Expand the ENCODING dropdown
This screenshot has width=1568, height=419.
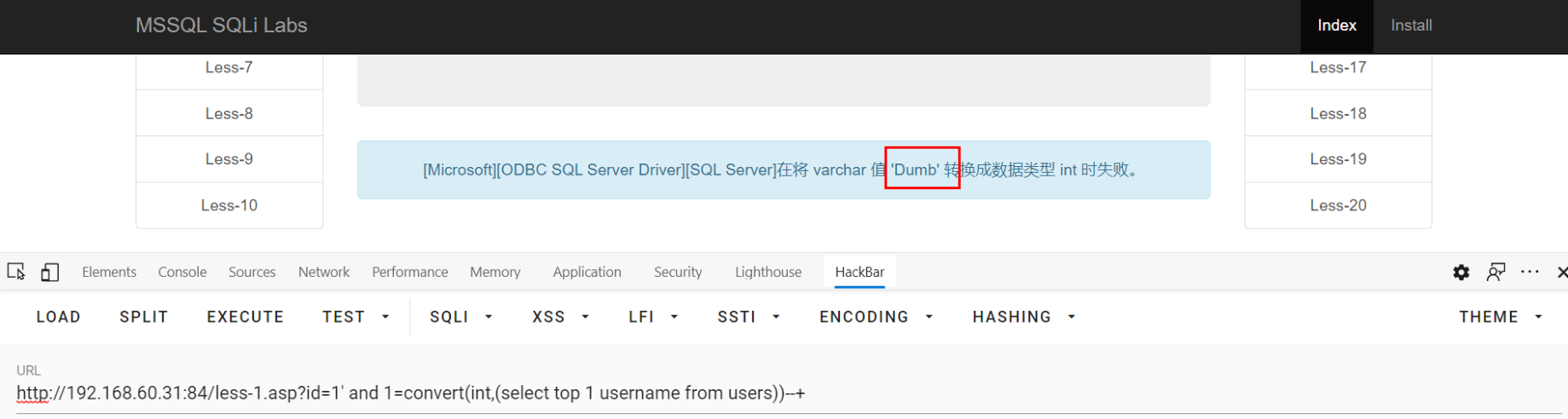876,317
